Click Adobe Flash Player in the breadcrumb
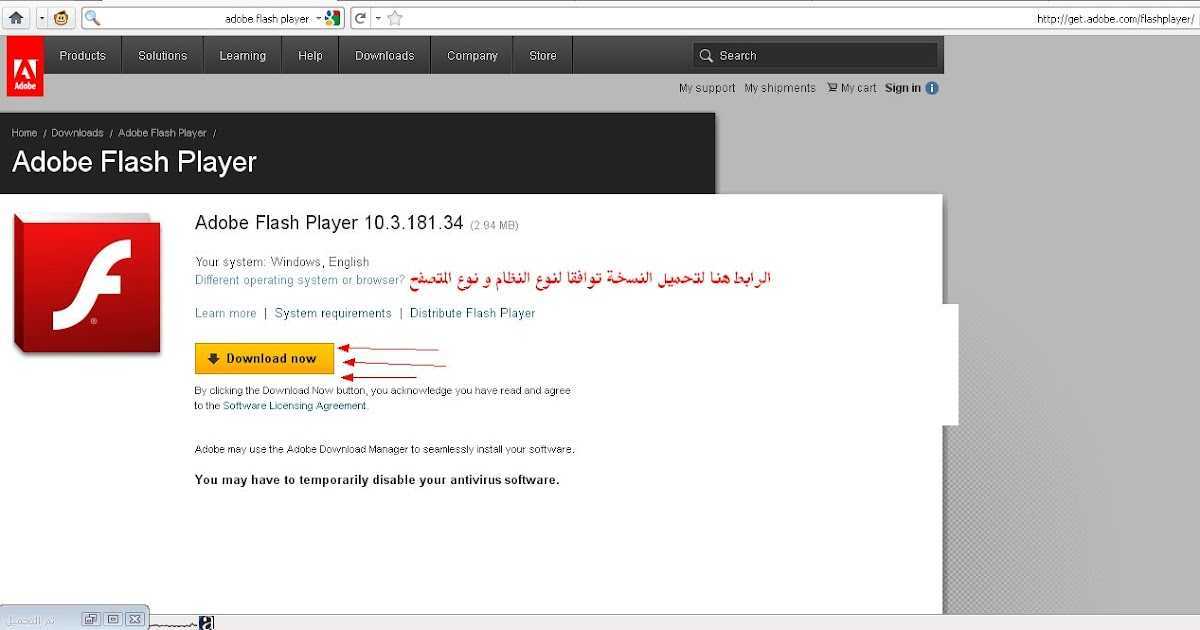The width and height of the screenshot is (1200, 630). pos(162,133)
